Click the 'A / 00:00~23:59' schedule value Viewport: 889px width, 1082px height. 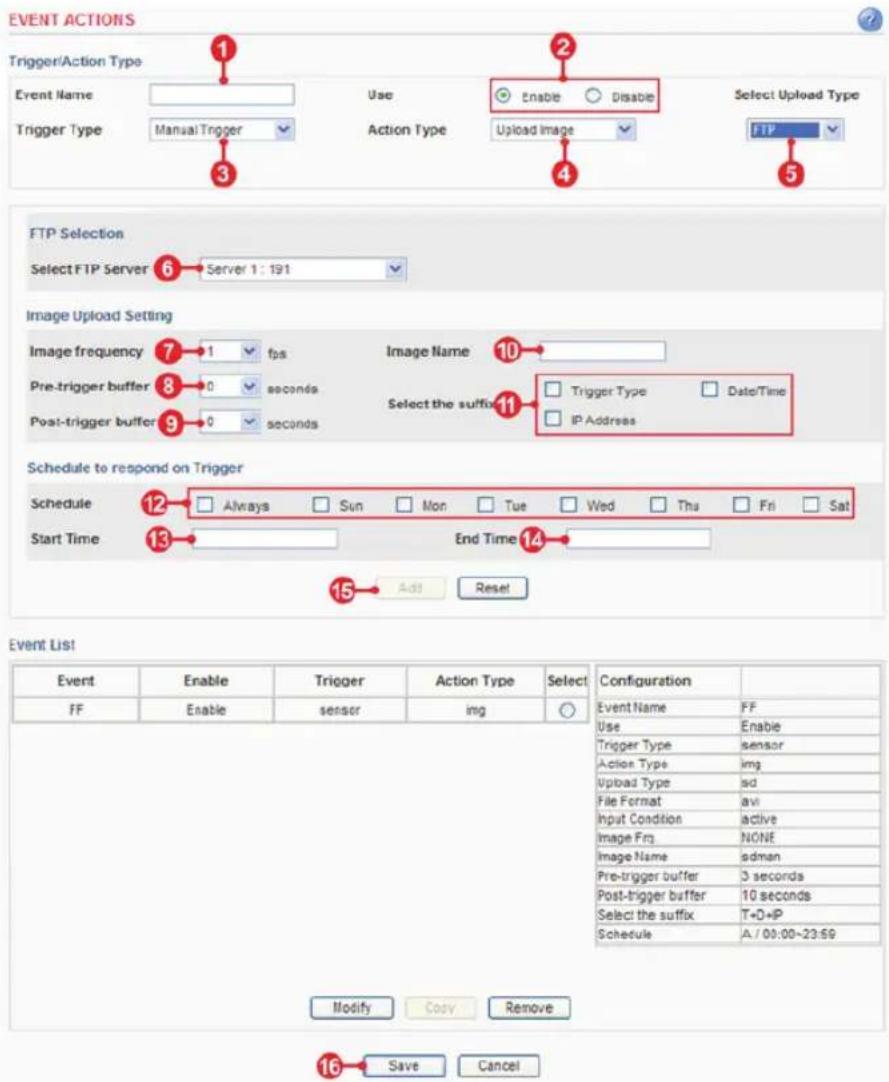point(788,934)
